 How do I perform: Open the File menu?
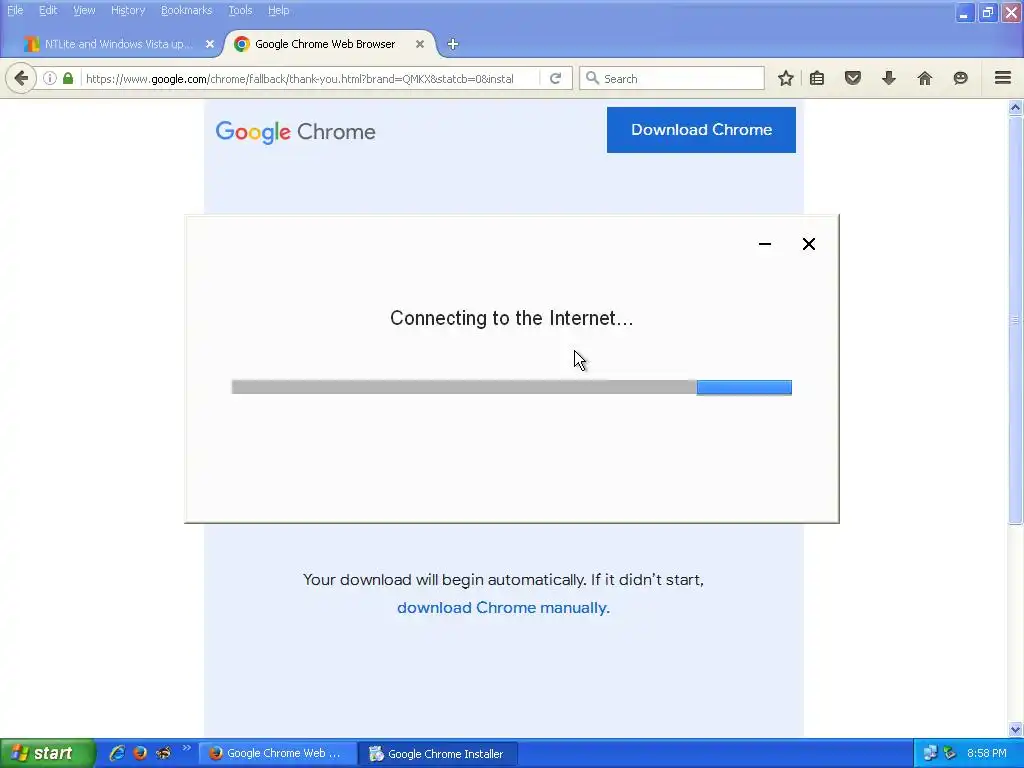(15, 10)
